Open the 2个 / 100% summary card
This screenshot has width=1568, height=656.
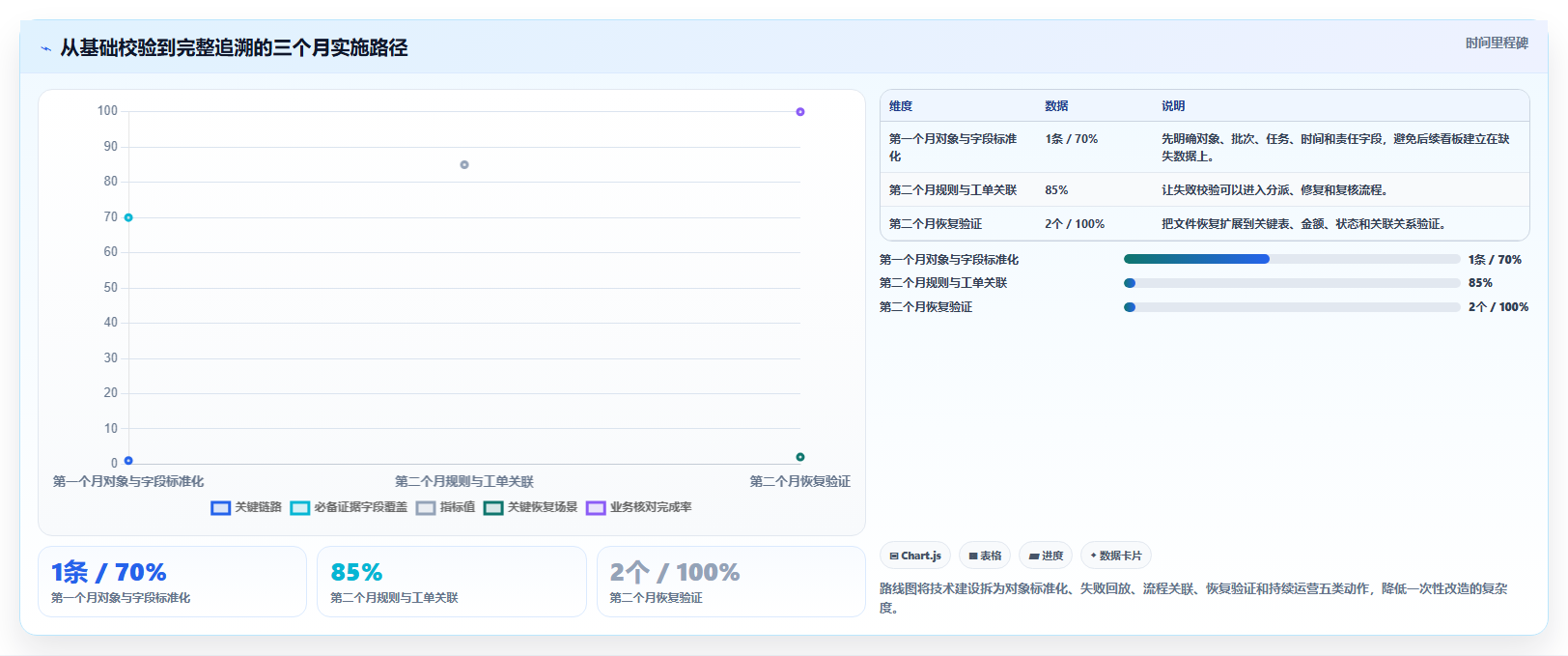(731, 582)
